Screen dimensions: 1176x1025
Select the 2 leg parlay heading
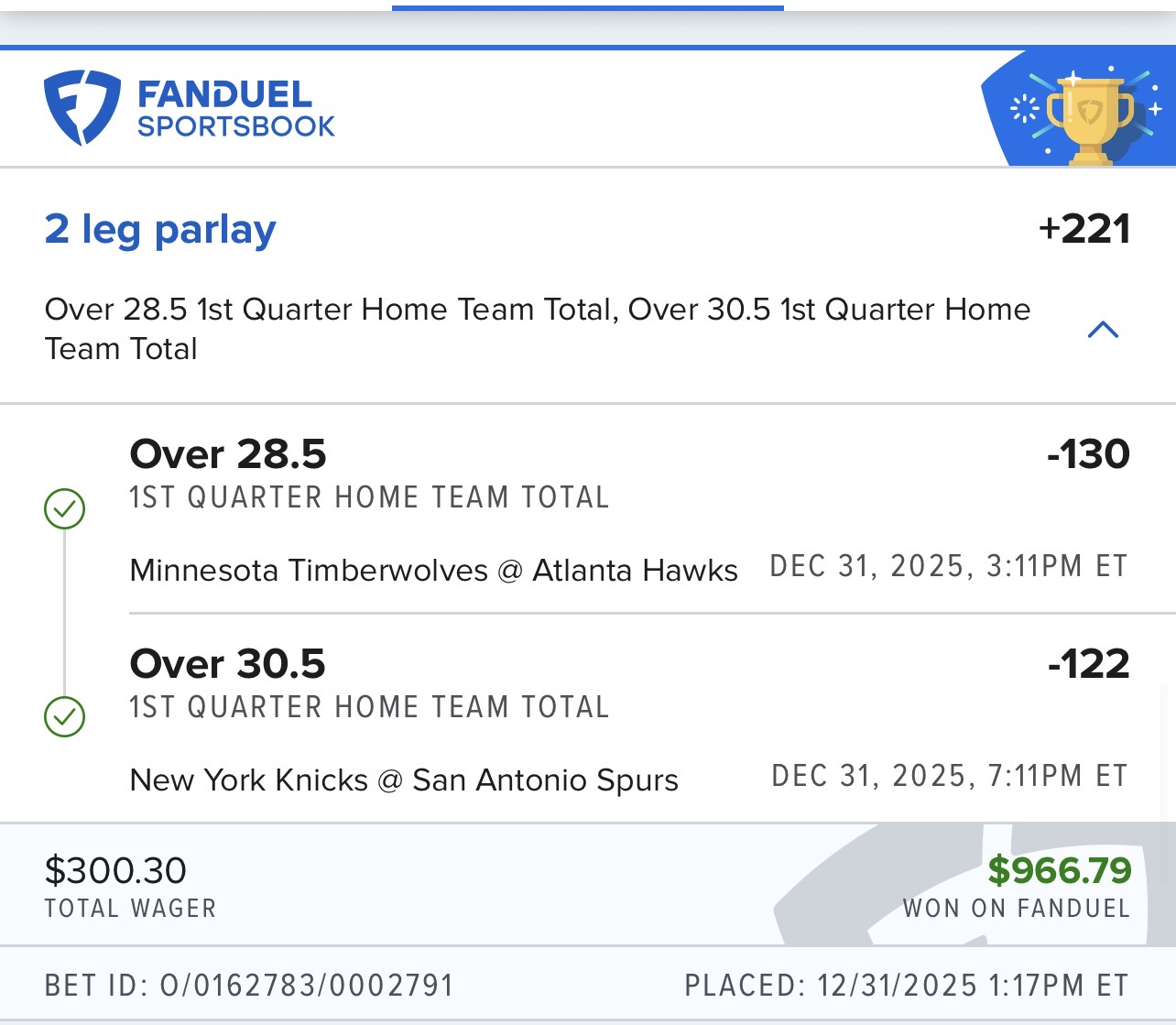[160, 229]
